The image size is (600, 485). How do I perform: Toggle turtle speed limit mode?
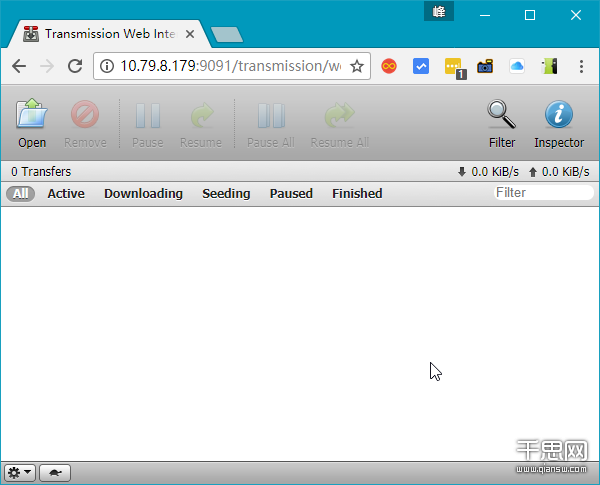coord(55,473)
